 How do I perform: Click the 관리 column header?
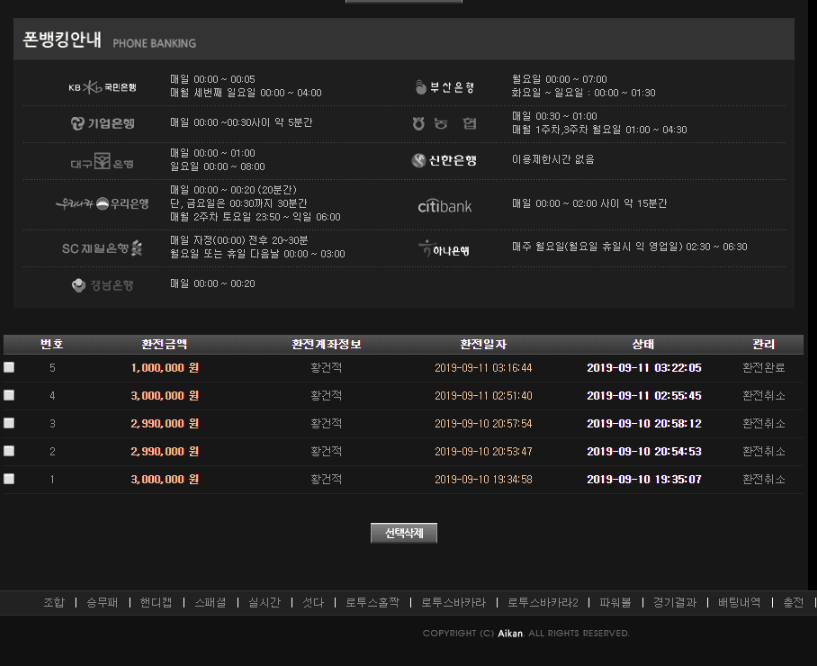point(763,344)
